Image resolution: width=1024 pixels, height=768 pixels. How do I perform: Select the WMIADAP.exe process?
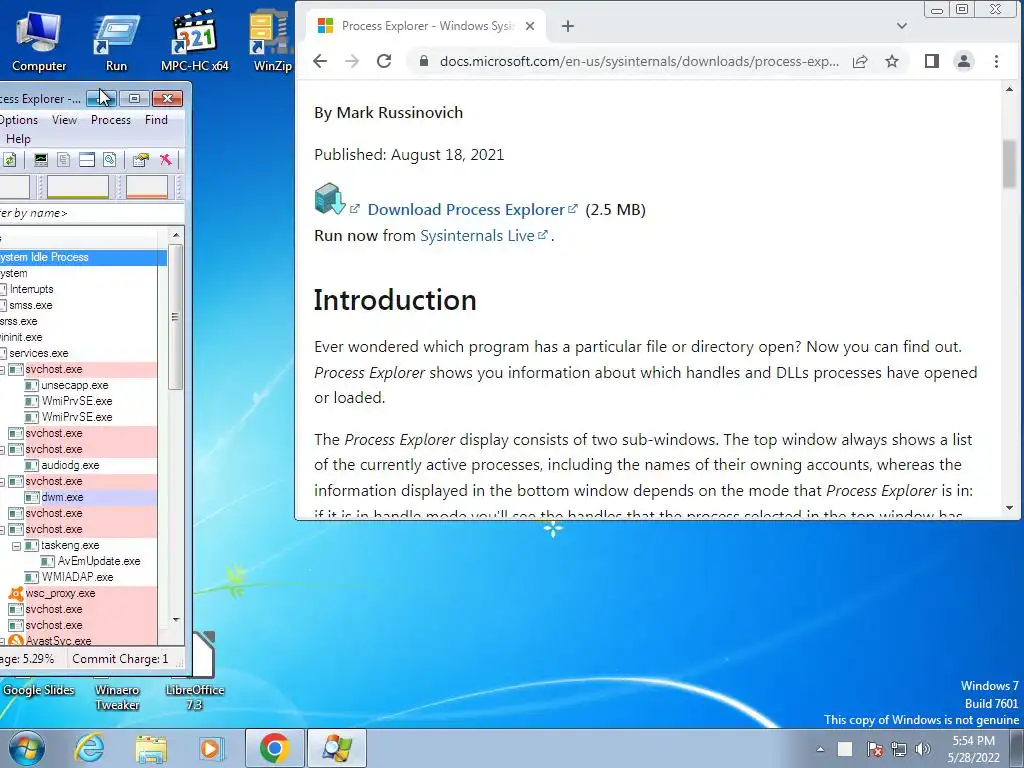[78, 577]
